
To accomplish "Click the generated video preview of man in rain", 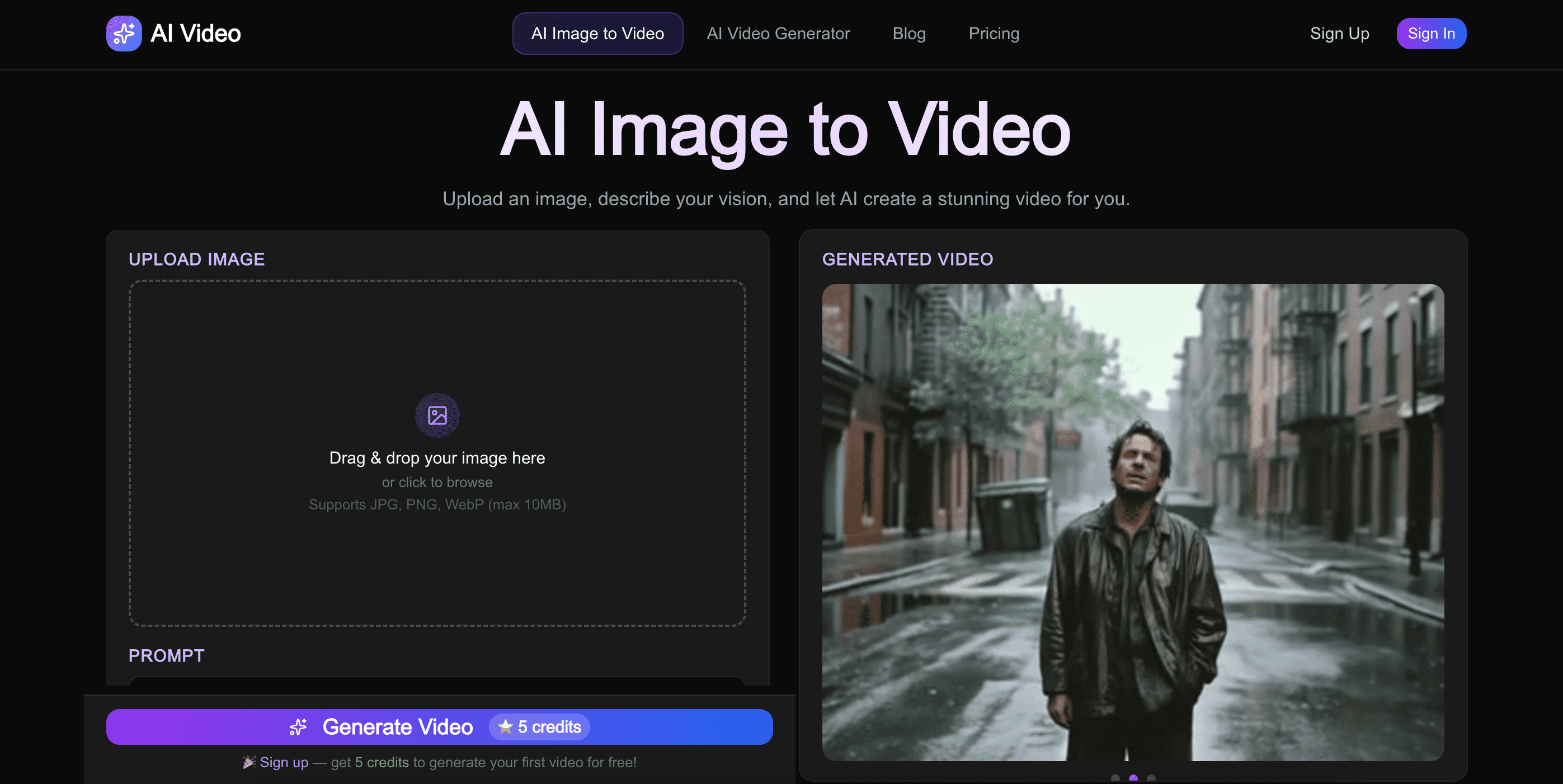I will click(1133, 522).
